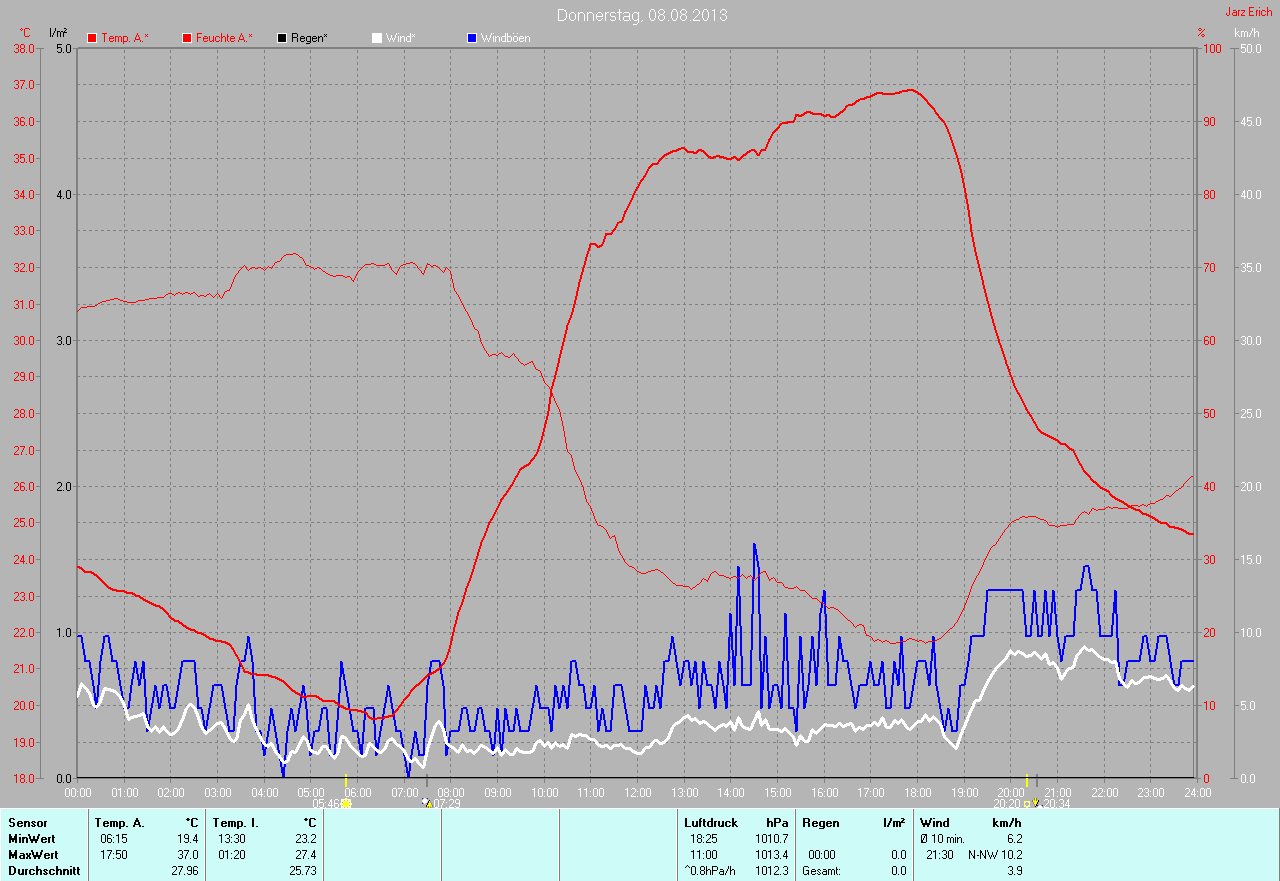Click the red Feuchte A. legend square
The width and height of the screenshot is (1280, 881).
coord(187,38)
